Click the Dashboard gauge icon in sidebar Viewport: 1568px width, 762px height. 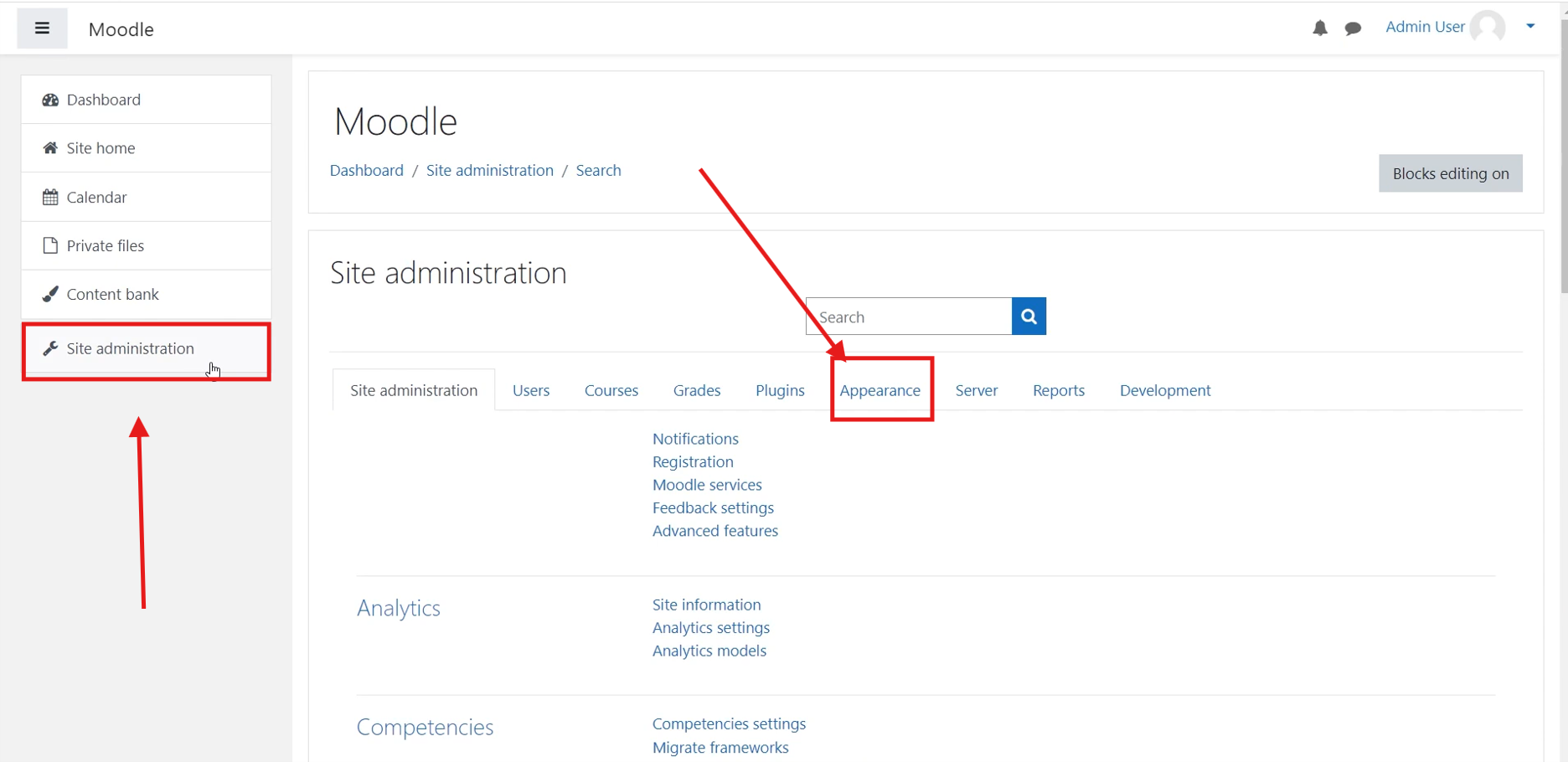pyautogui.click(x=50, y=100)
